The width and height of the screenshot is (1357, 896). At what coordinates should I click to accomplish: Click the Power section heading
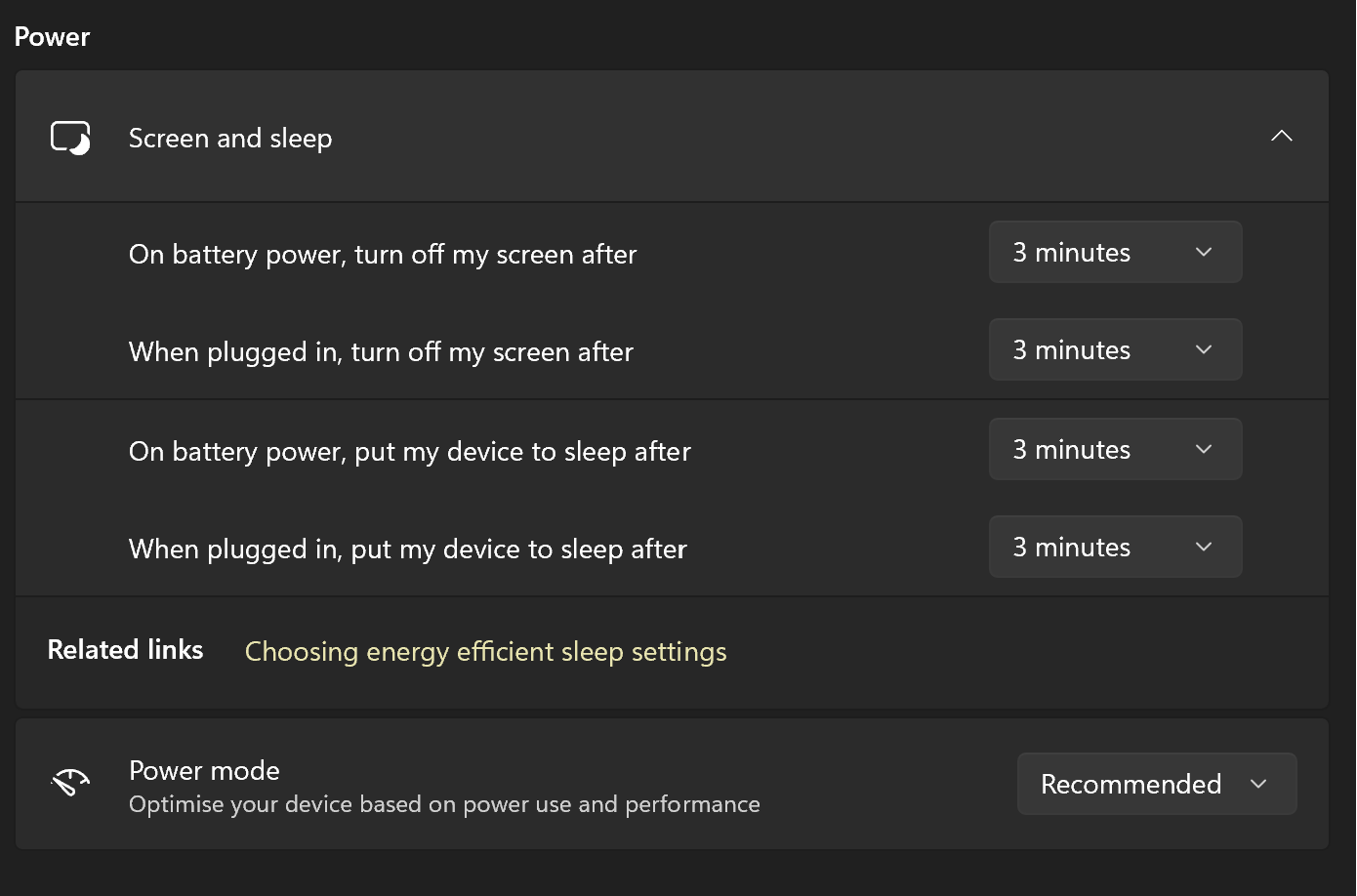tap(52, 37)
